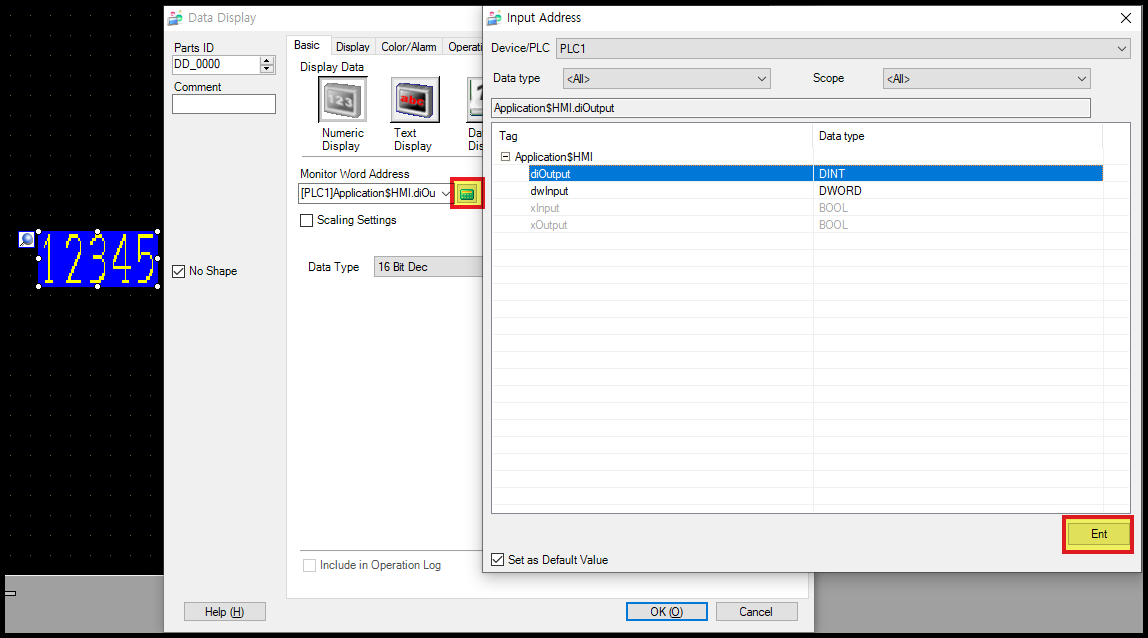Click OK in the Data Display dialog
Viewport: 1148px width, 638px height.
click(666, 612)
